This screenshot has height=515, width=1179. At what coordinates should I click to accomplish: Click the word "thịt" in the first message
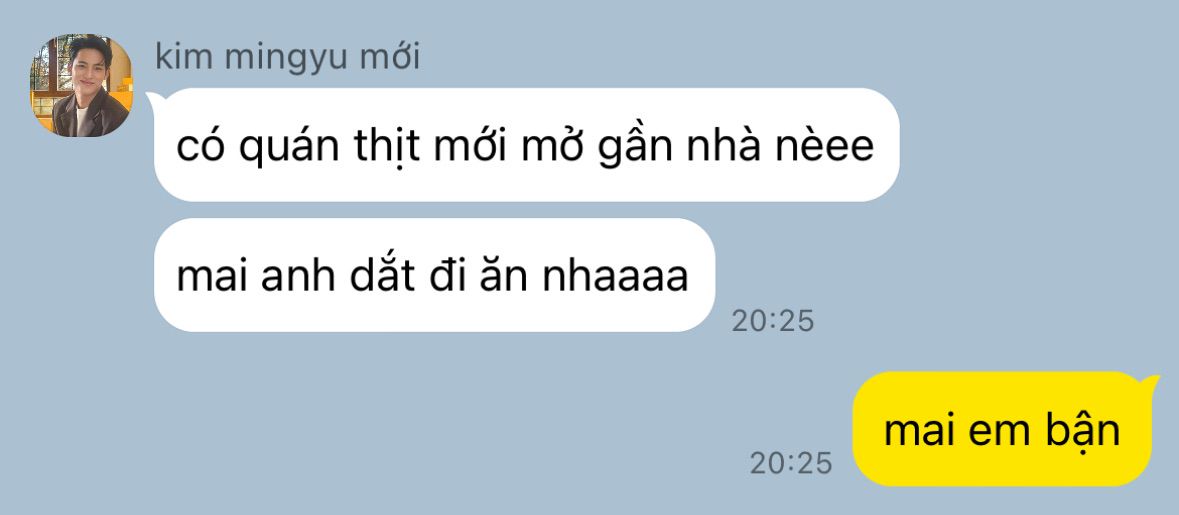point(386,147)
